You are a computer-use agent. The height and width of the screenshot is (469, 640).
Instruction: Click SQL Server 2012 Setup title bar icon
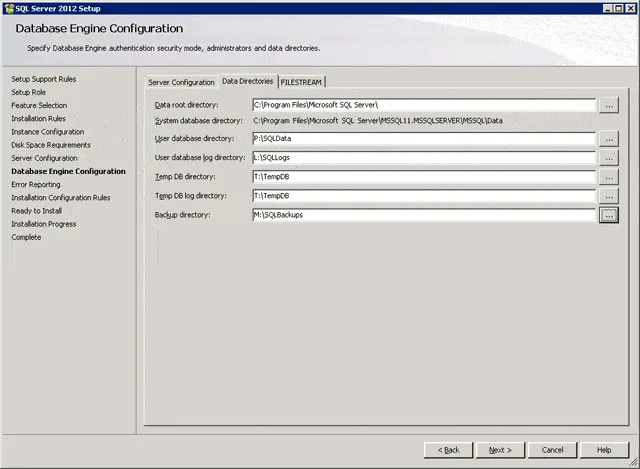pyautogui.click(x=7, y=7)
